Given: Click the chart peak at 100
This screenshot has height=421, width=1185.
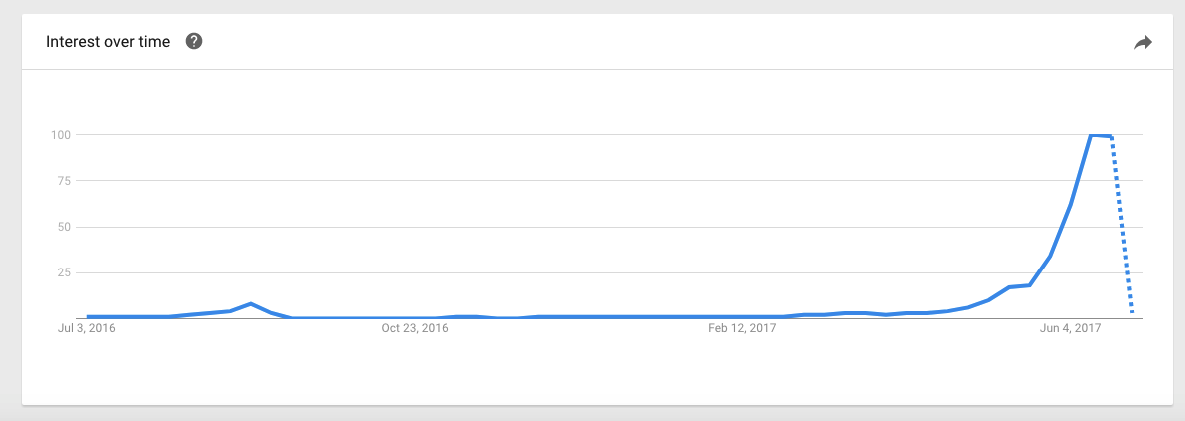Looking at the screenshot, I should click(x=1100, y=135).
